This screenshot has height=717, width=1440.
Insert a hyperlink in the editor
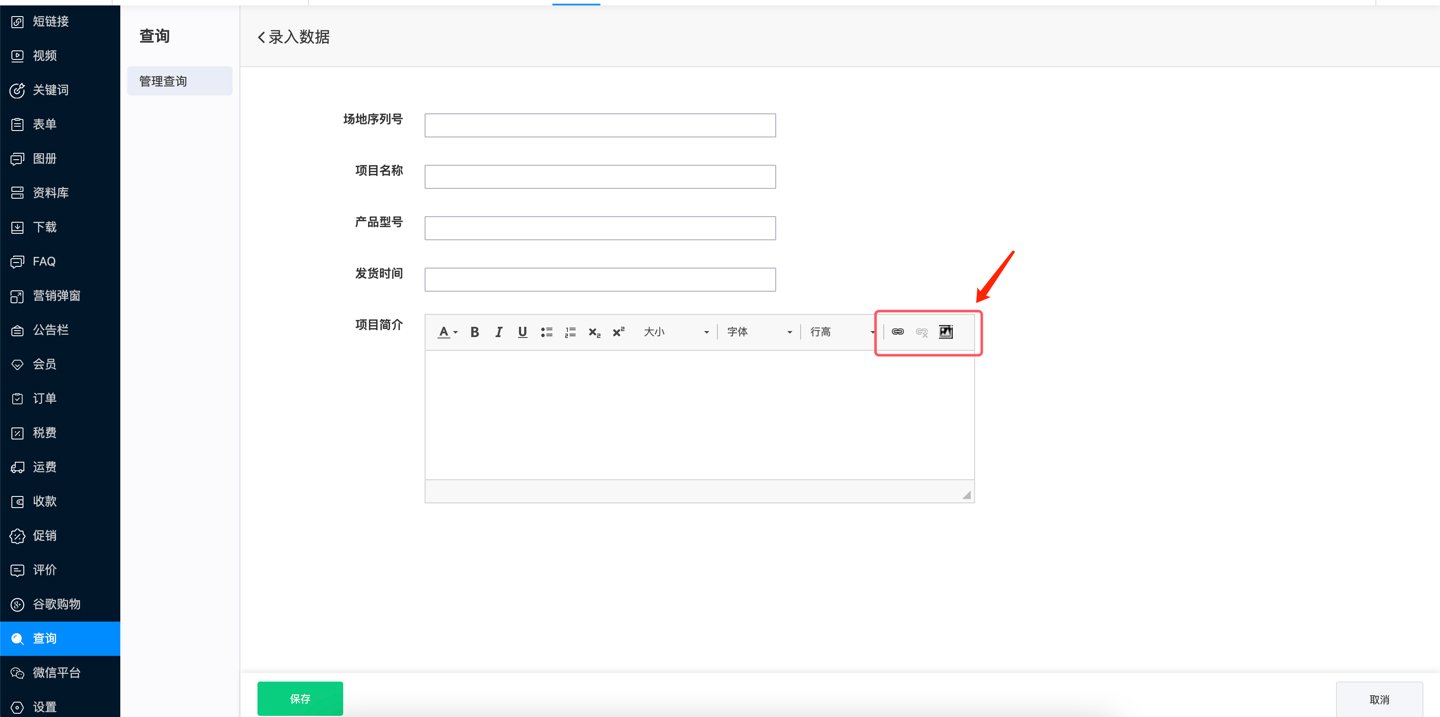pyautogui.click(x=898, y=332)
